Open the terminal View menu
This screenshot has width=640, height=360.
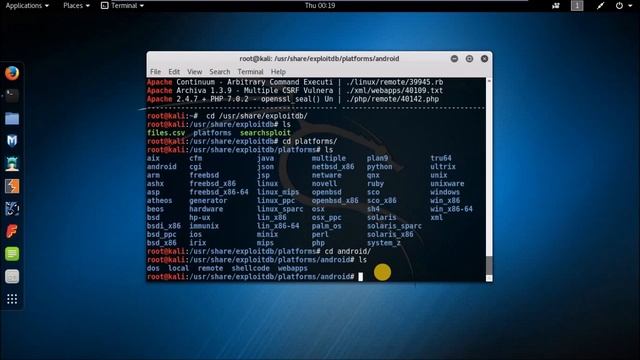pos(195,72)
